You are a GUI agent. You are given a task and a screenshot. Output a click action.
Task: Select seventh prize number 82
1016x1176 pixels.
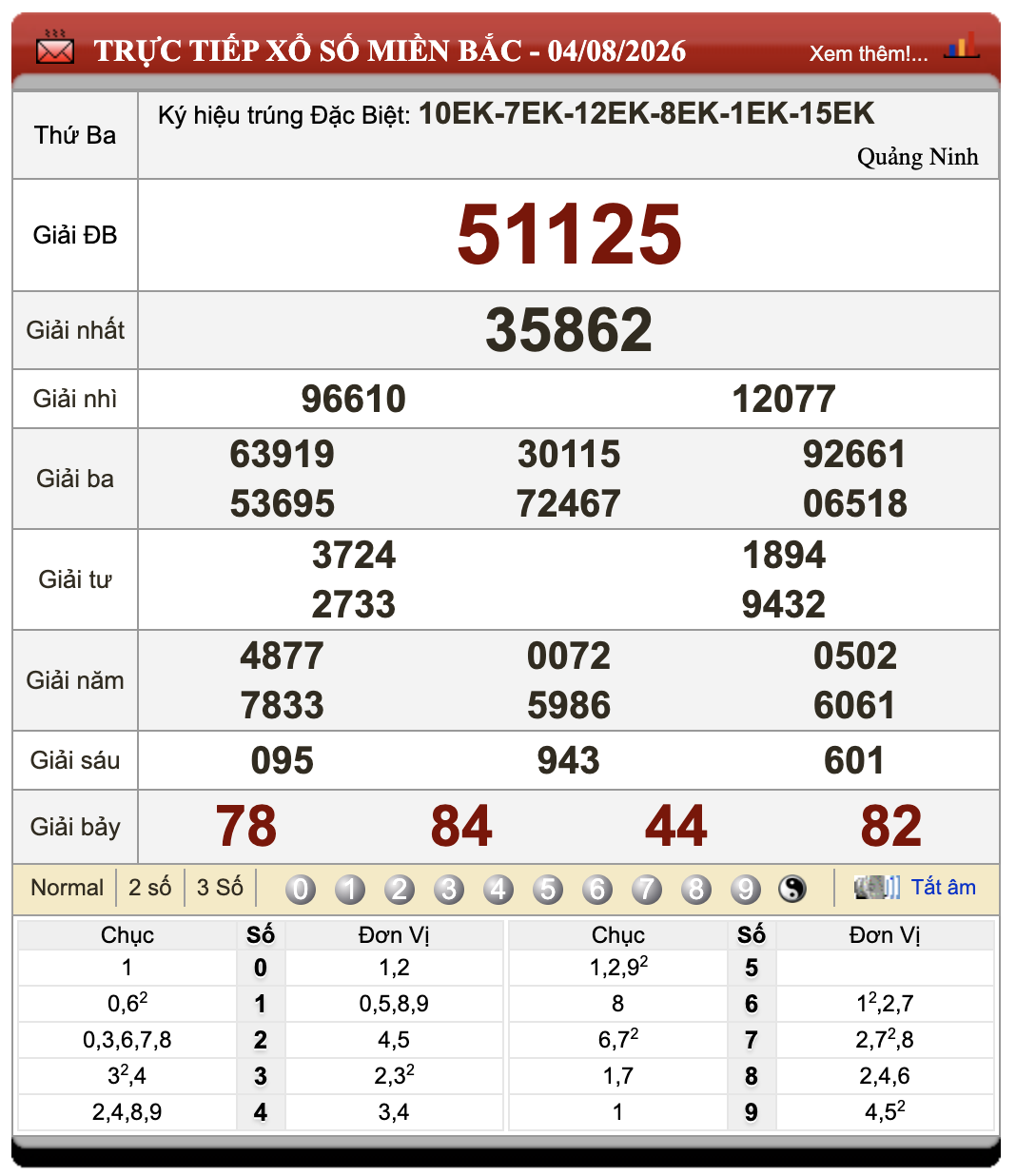point(891,826)
